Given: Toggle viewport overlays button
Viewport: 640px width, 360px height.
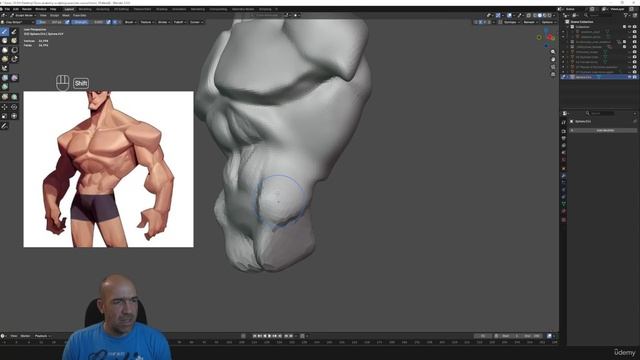Looking at the screenshot, I should coord(509,16).
